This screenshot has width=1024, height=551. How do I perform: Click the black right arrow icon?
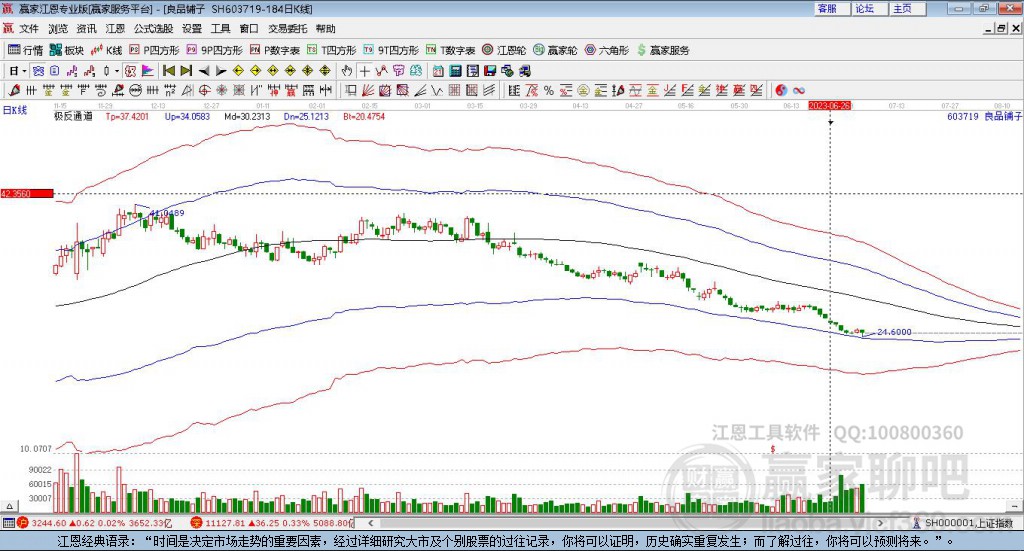pyautogui.click(x=221, y=71)
